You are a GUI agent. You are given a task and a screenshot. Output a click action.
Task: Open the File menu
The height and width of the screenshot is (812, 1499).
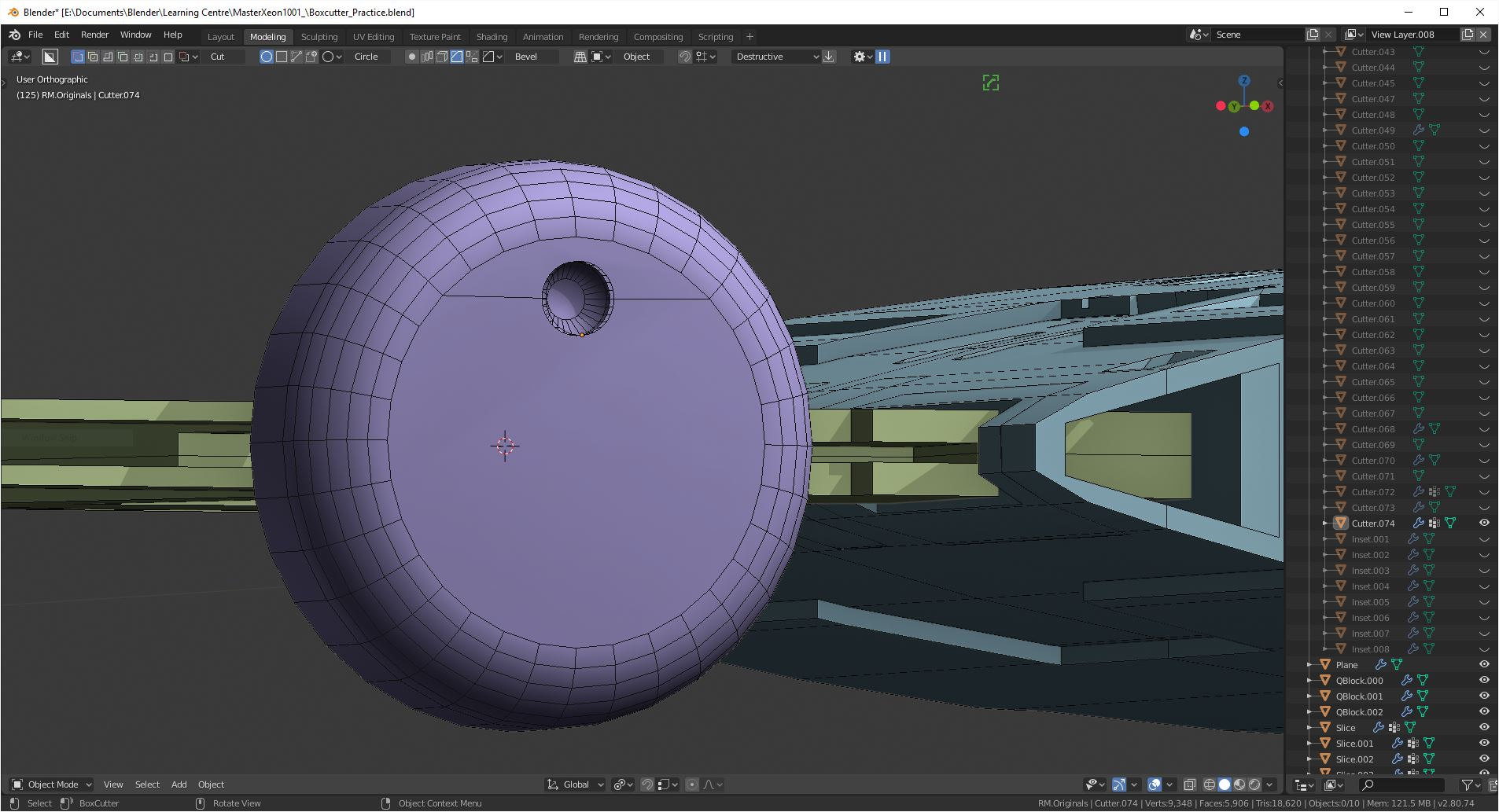click(x=35, y=35)
